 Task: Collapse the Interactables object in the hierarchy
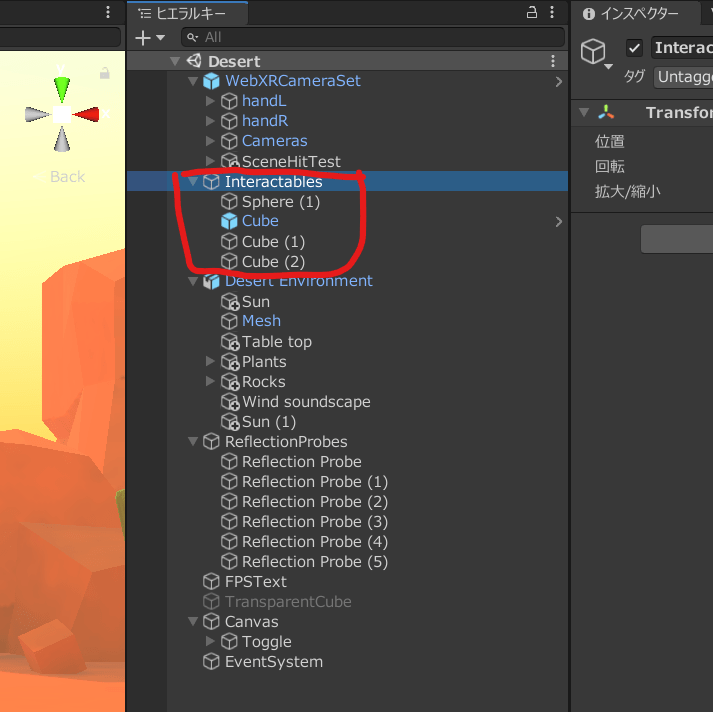(193, 182)
